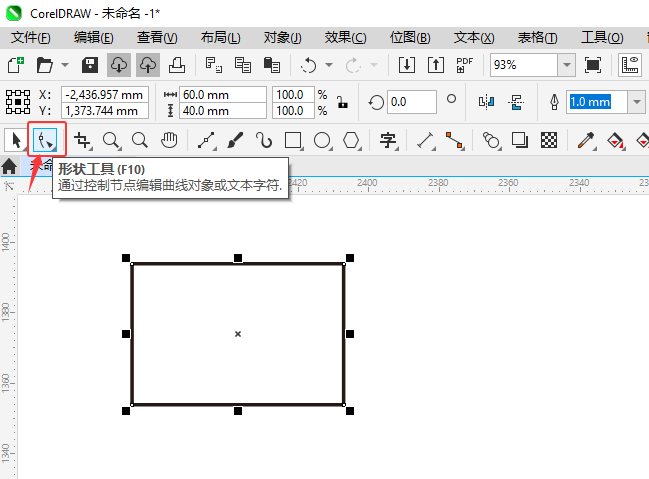Viewport: 649px width, 479px height.
Task: Mirror the object horizontally
Action: (x=486, y=102)
